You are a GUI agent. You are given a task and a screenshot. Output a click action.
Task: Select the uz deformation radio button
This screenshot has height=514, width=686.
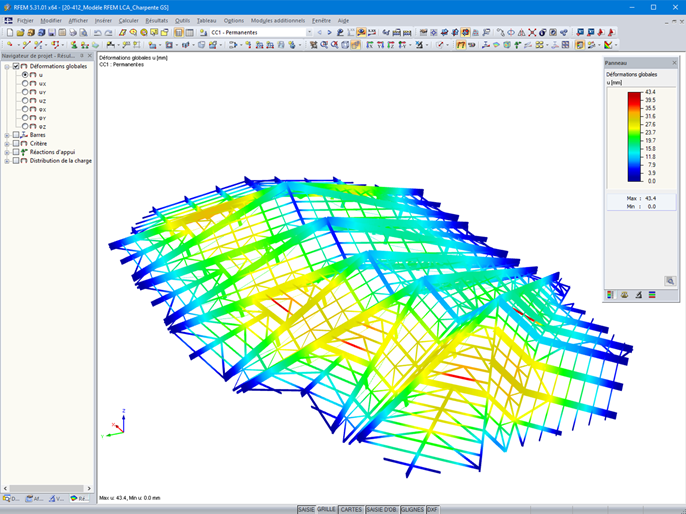[x=25, y=101]
